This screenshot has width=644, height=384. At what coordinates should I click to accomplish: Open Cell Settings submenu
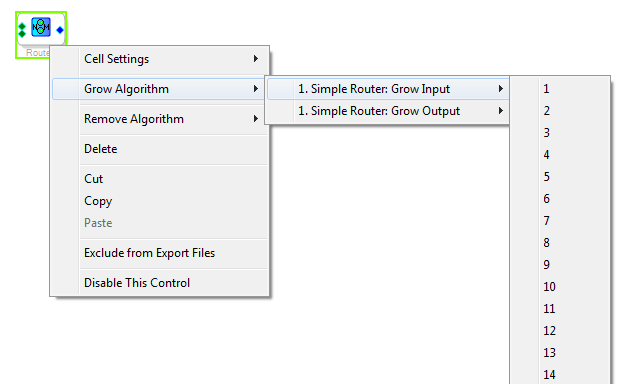159,59
